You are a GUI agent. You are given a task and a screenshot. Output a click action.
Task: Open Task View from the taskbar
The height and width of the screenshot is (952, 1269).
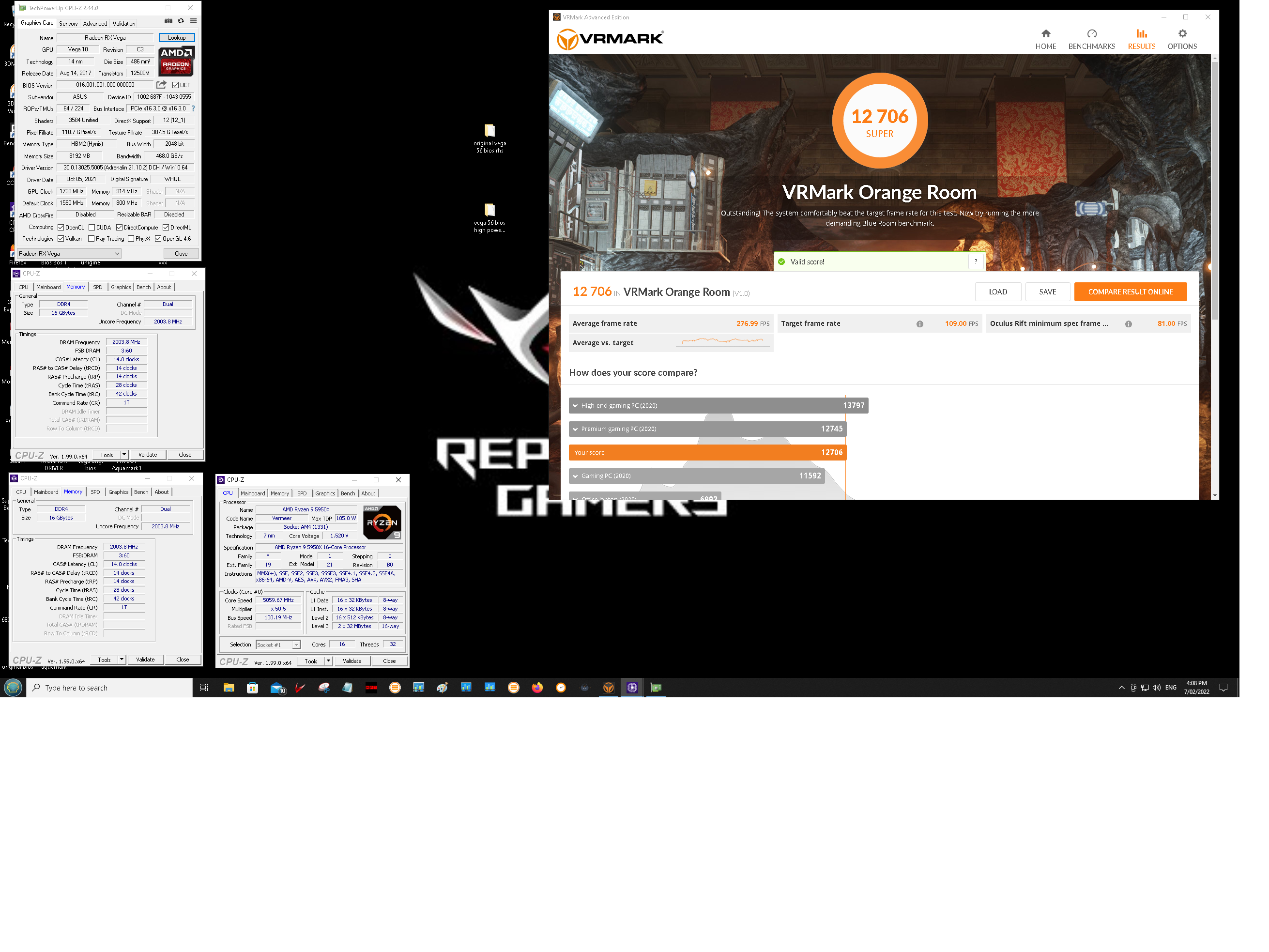click(x=204, y=688)
